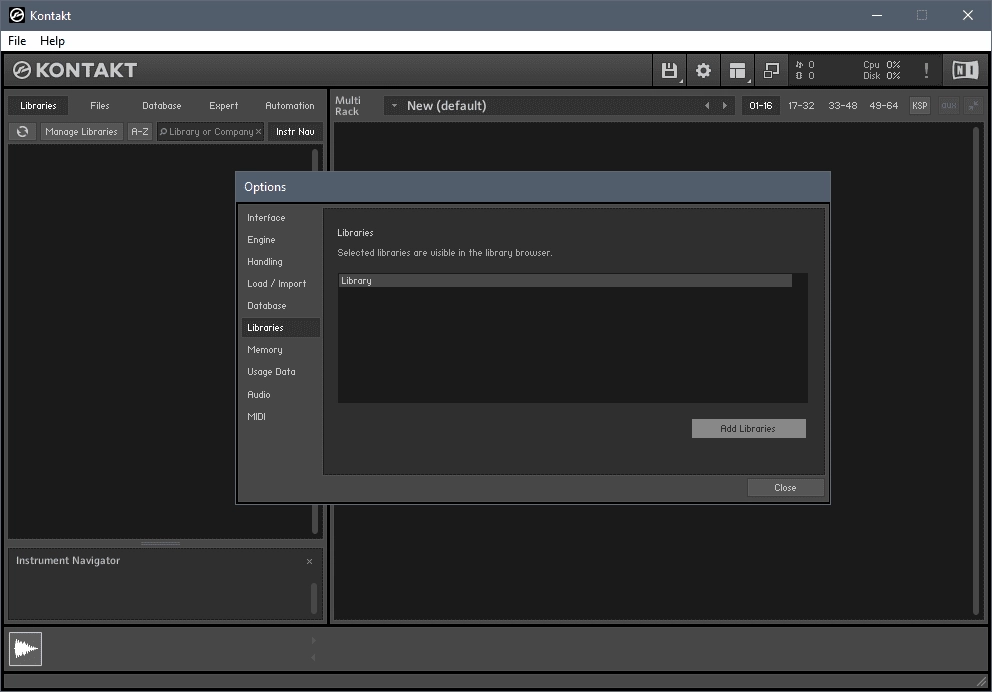Show rack page 49-64

pos(884,106)
